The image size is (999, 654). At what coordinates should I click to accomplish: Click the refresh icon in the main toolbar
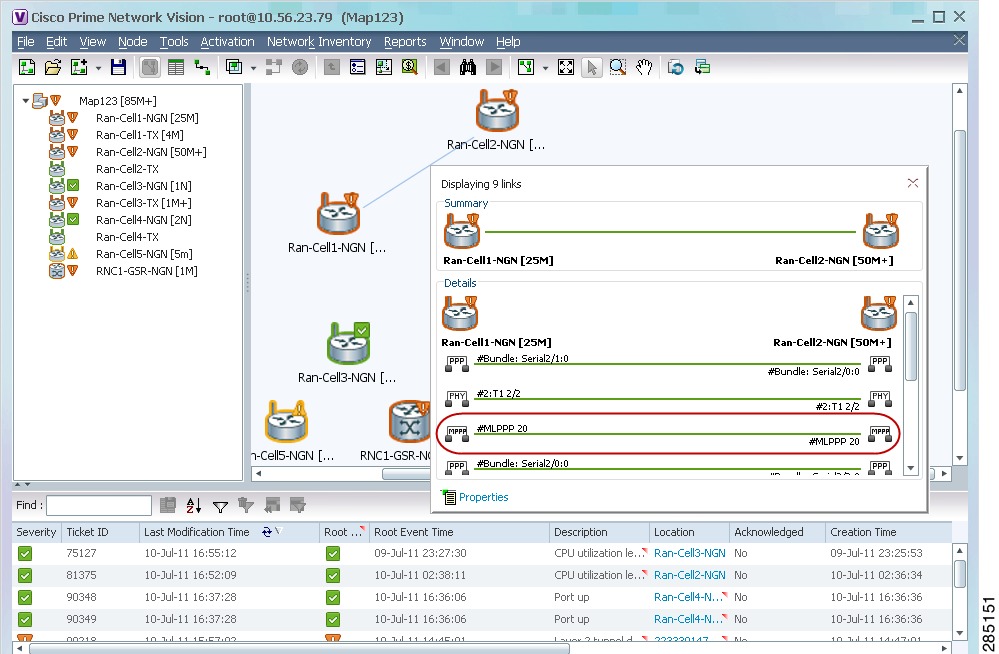tap(675, 67)
